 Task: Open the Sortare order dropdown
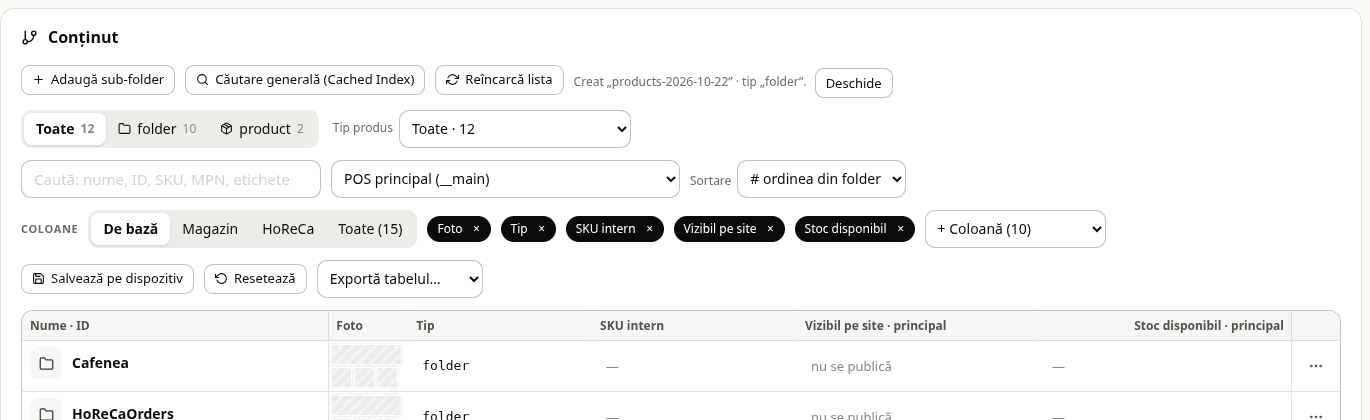[x=821, y=179]
